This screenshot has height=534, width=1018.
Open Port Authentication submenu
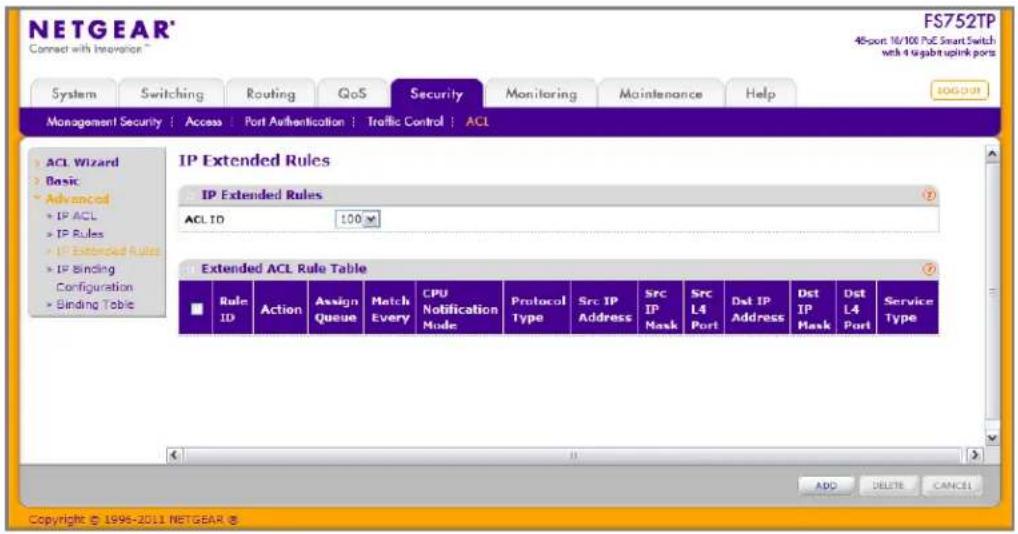click(294, 121)
